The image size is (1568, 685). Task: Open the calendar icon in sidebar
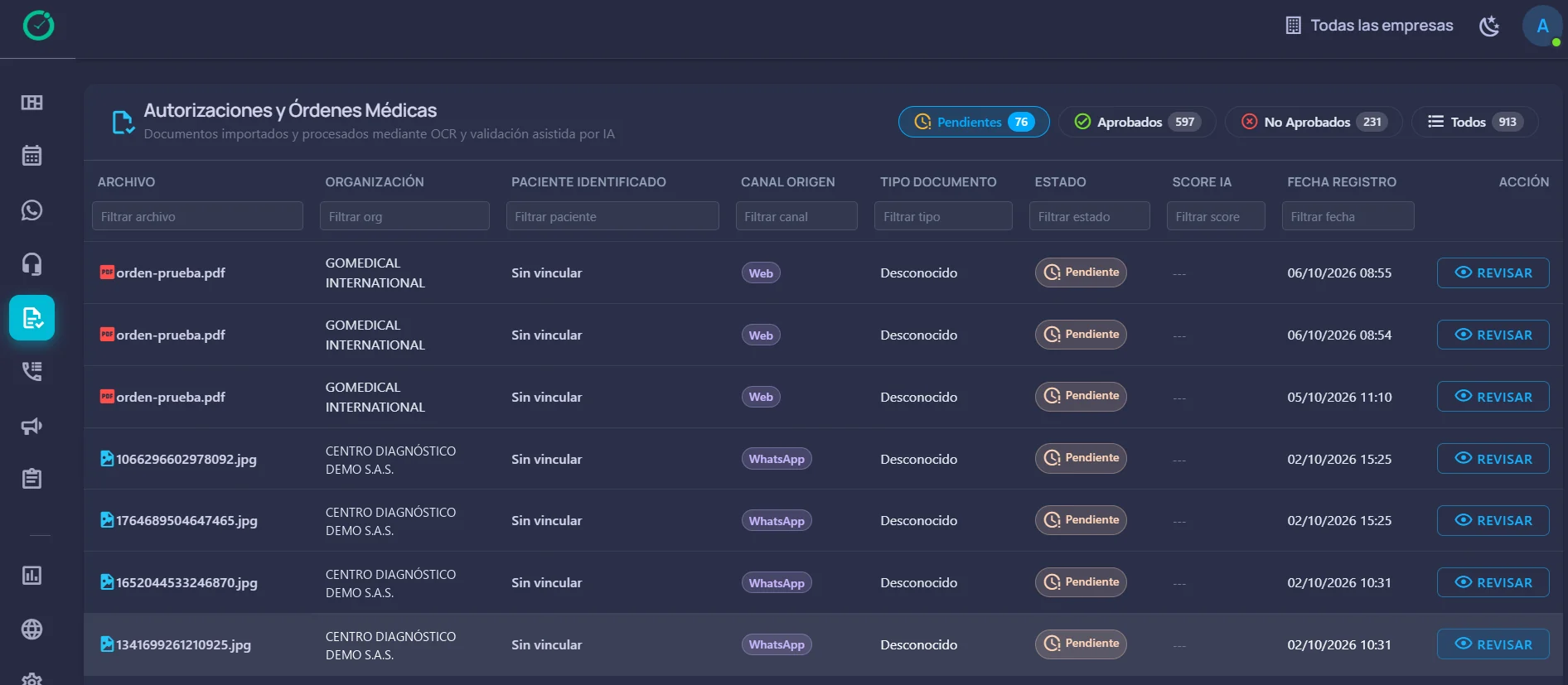pos(31,156)
